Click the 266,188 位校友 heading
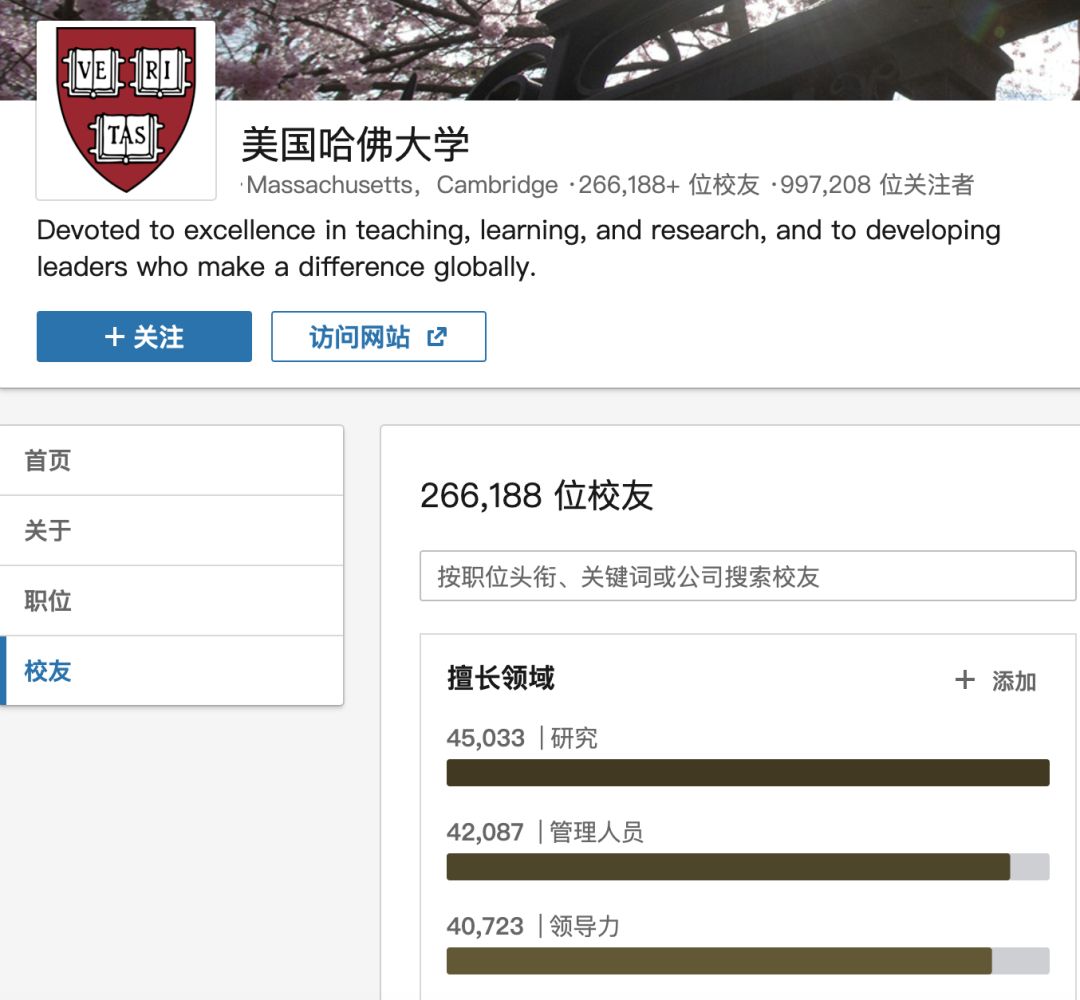Viewport: 1080px width, 1000px height. (x=537, y=495)
